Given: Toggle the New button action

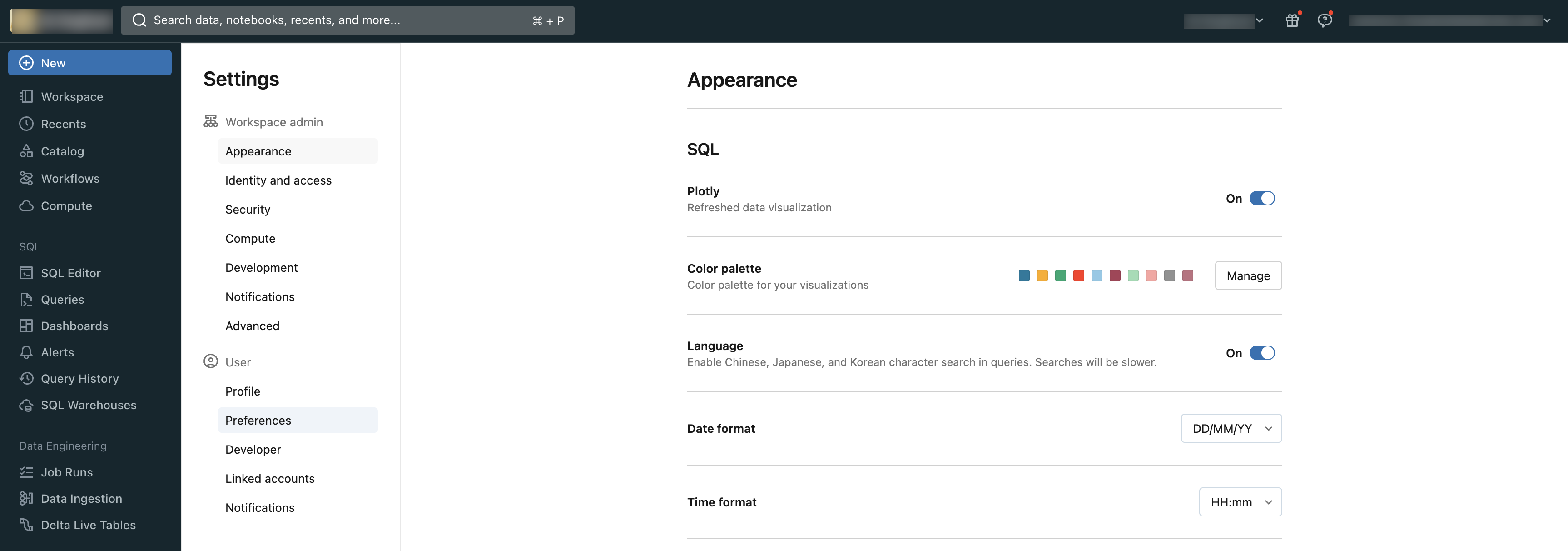Looking at the screenshot, I should pyautogui.click(x=90, y=62).
